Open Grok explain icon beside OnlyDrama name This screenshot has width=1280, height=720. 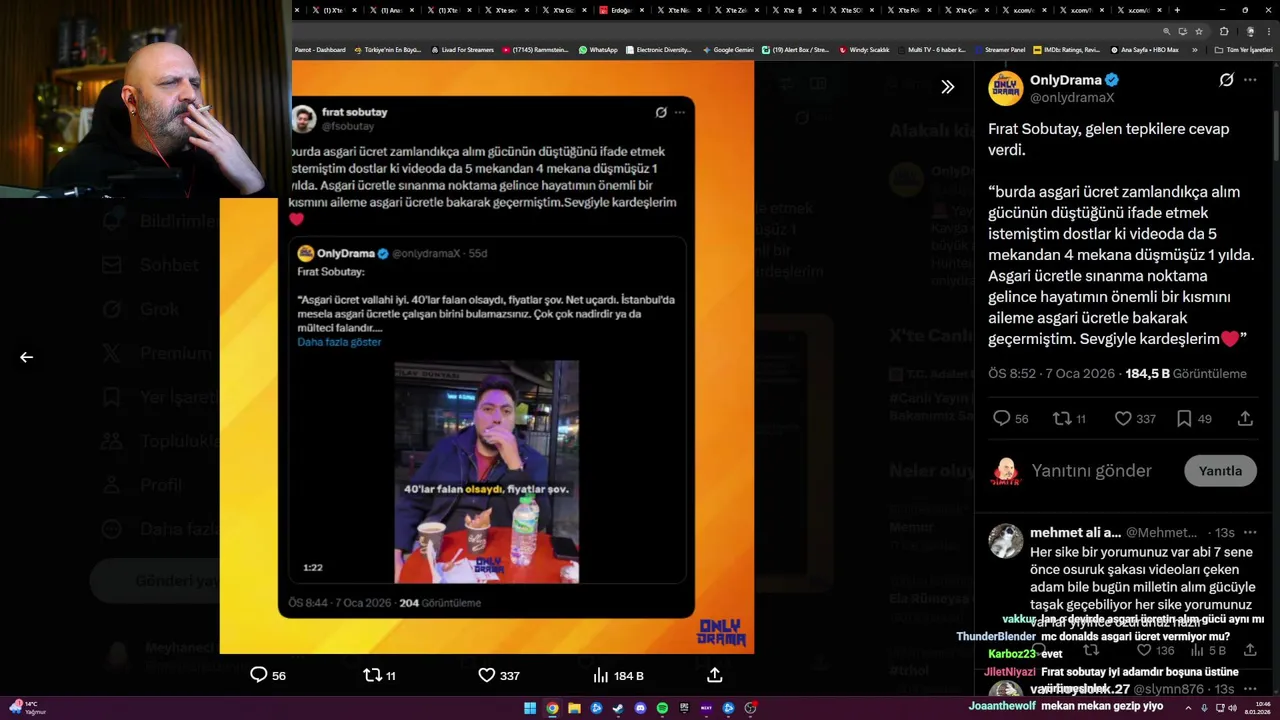1226,80
